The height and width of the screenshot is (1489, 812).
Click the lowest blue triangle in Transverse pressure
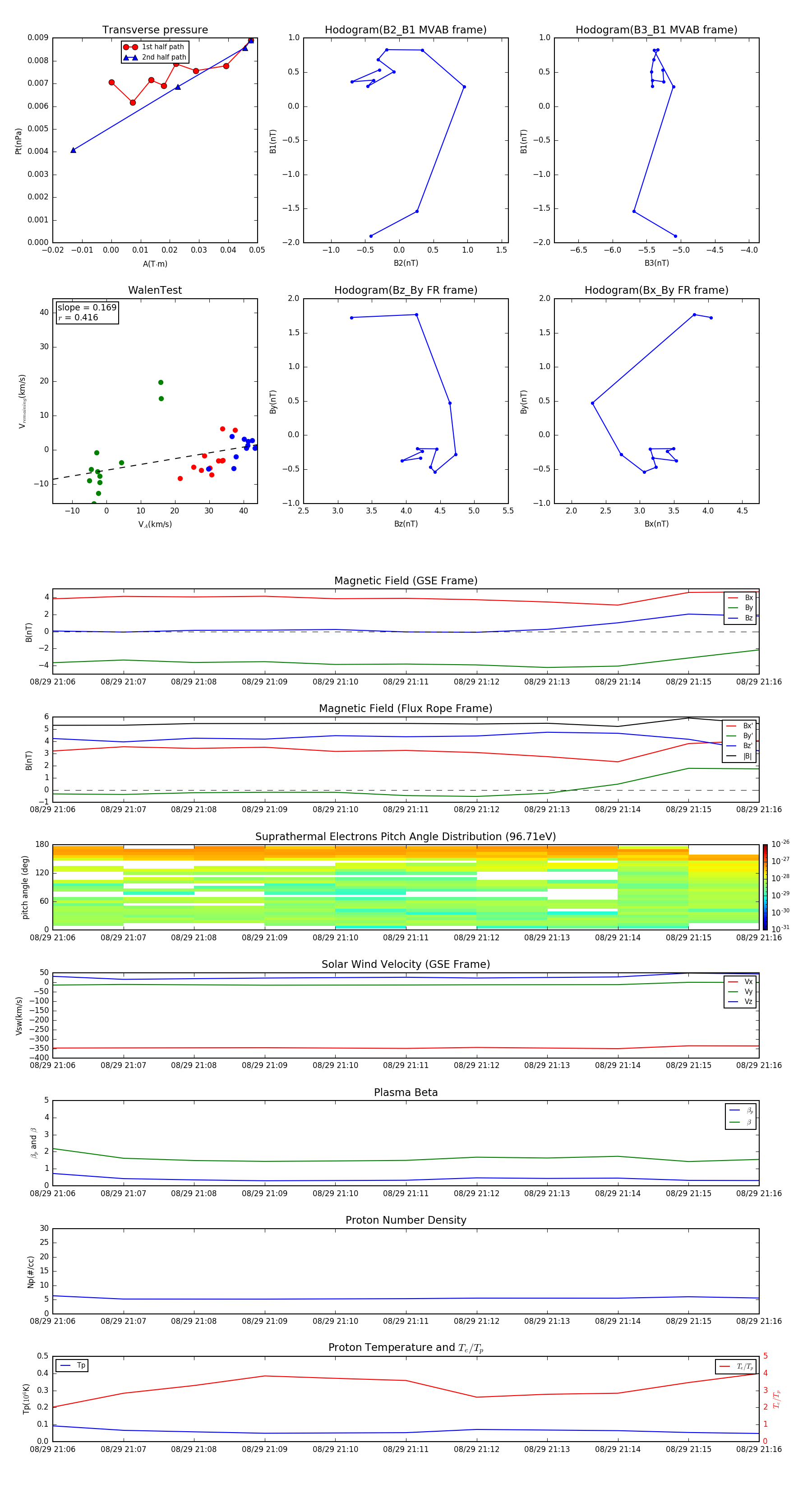click(x=74, y=150)
